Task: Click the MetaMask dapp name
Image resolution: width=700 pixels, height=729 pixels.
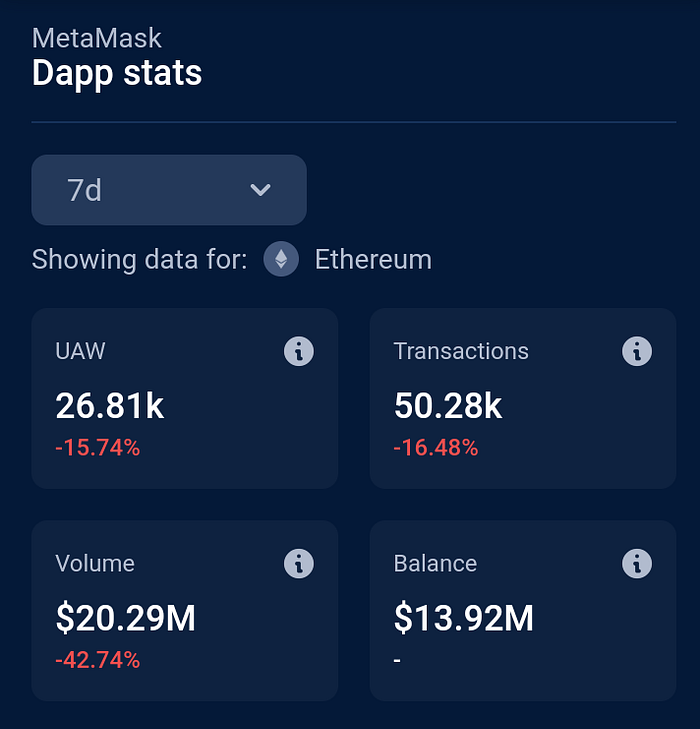Action: 97,39
